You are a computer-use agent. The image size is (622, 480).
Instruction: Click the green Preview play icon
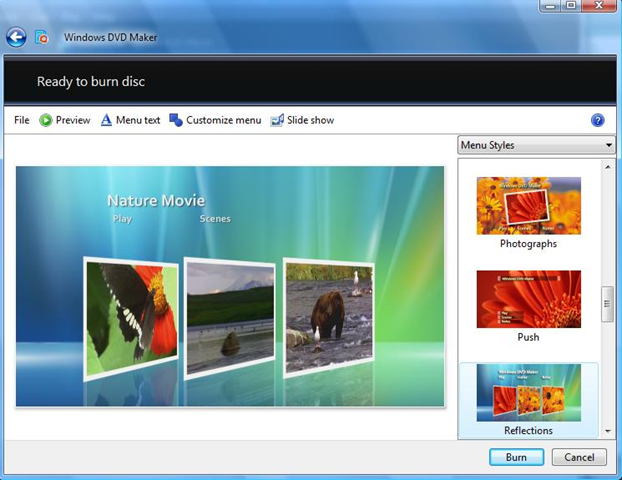click(x=46, y=120)
